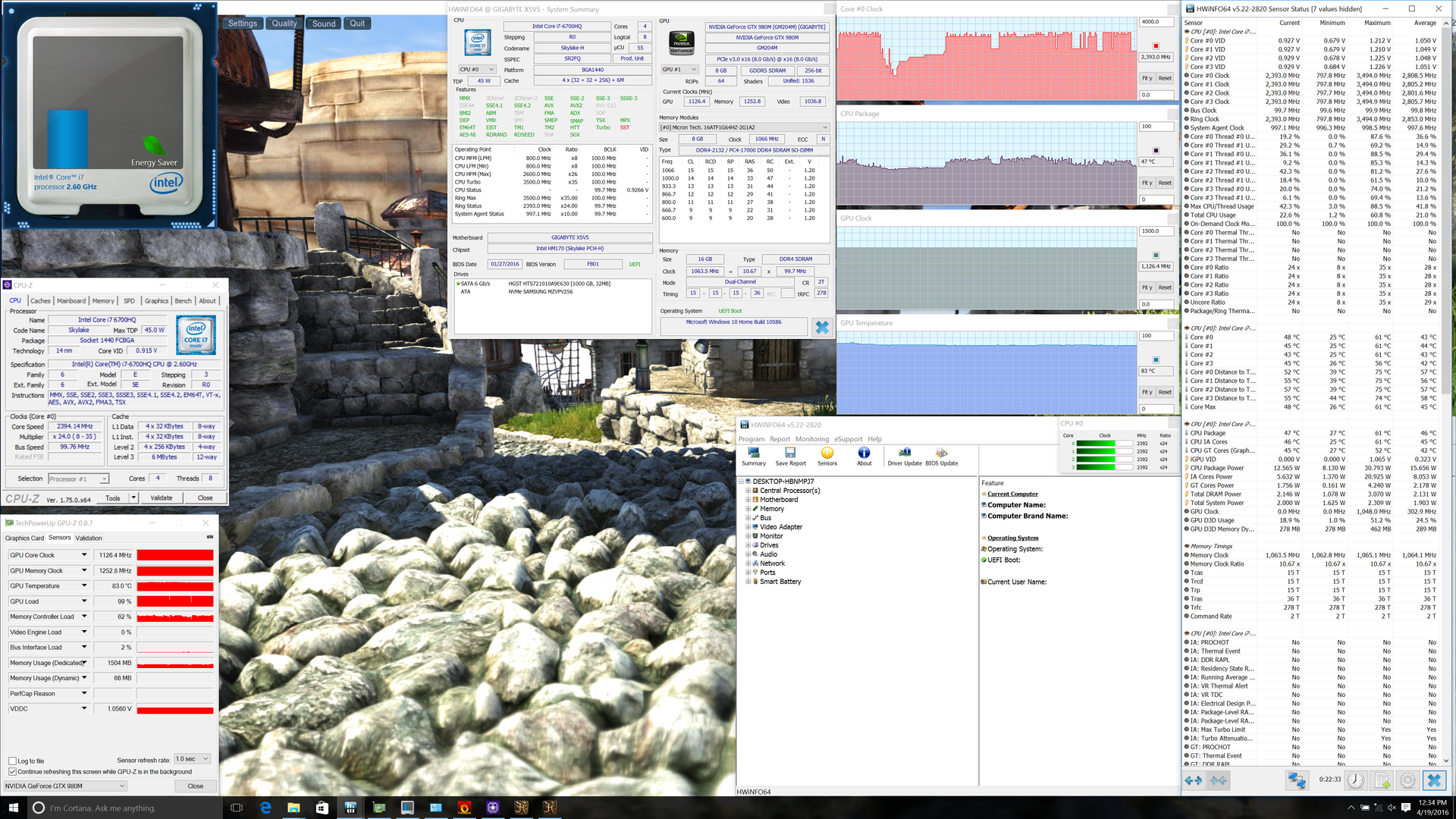Screen dimensions: 1456x819
Task: Open Summary from the HWiNFO64 toolbar
Action: [x=753, y=457]
